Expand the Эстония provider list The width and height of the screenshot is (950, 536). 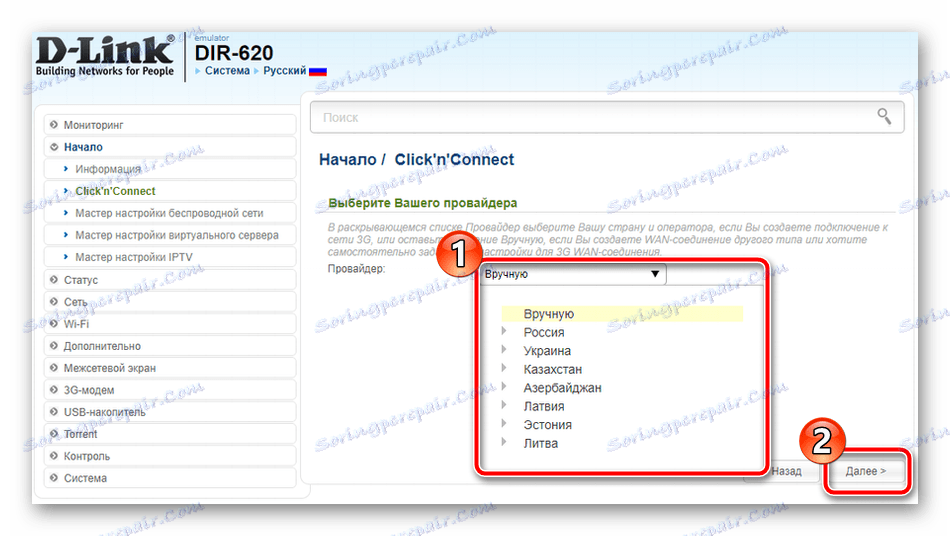coord(503,424)
